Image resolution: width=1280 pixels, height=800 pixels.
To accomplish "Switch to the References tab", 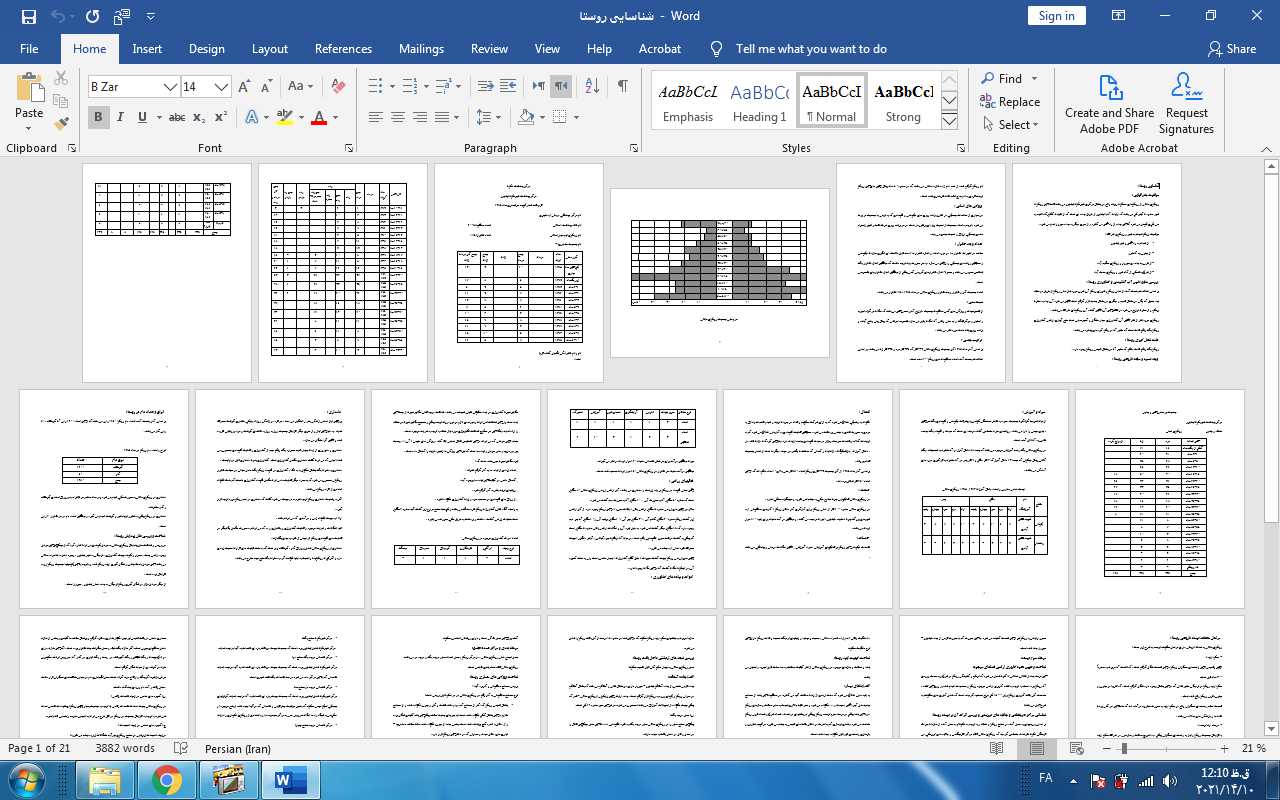I will (x=343, y=48).
